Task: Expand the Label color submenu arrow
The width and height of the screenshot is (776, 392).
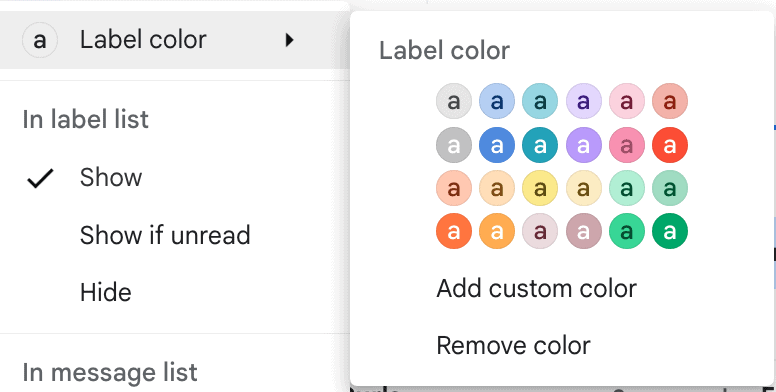Action: [290, 40]
